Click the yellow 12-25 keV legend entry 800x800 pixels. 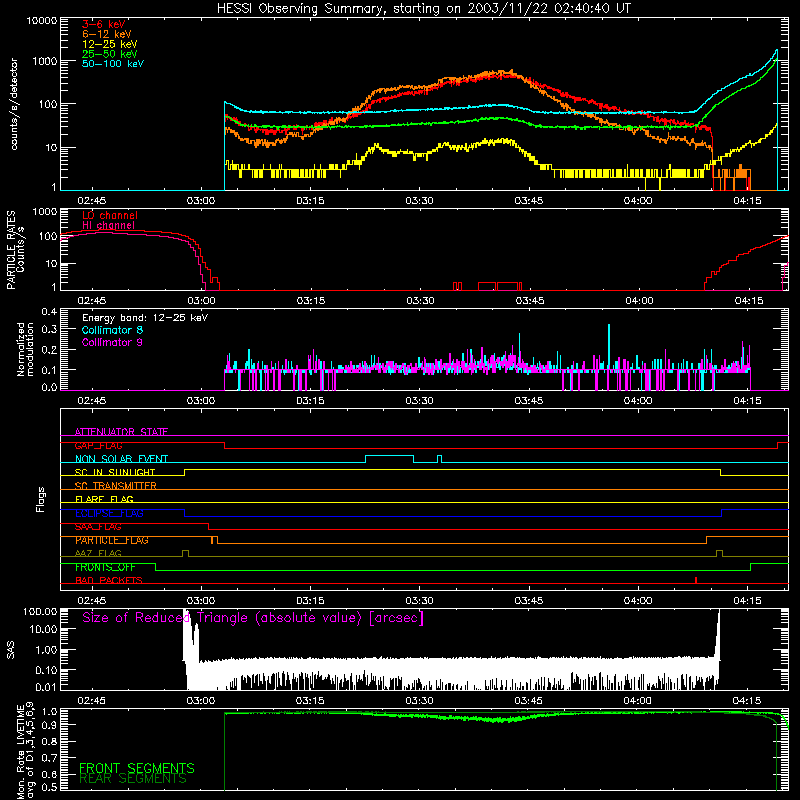(110, 44)
